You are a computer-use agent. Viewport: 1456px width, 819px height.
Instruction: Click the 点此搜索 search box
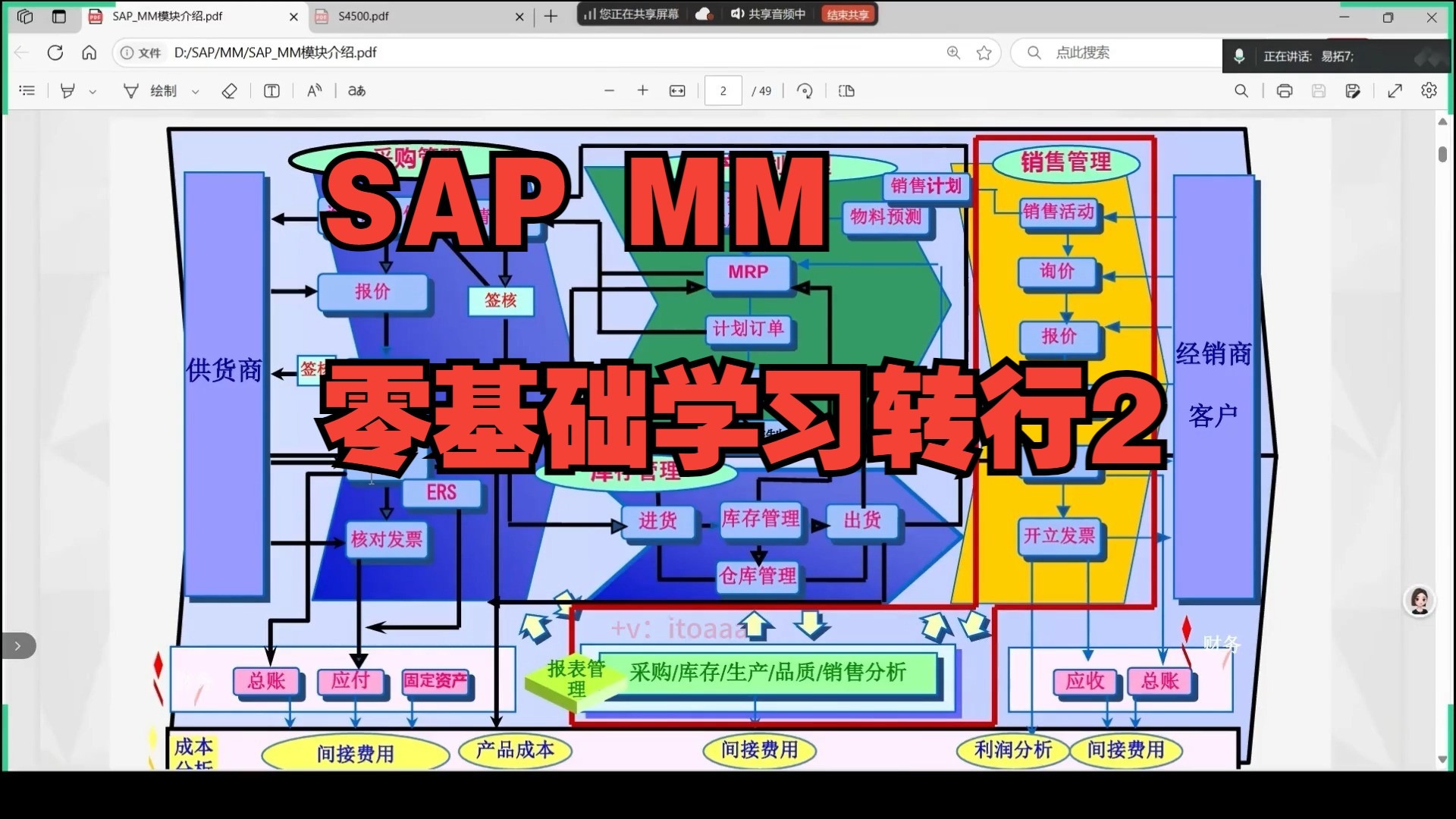point(1115,52)
